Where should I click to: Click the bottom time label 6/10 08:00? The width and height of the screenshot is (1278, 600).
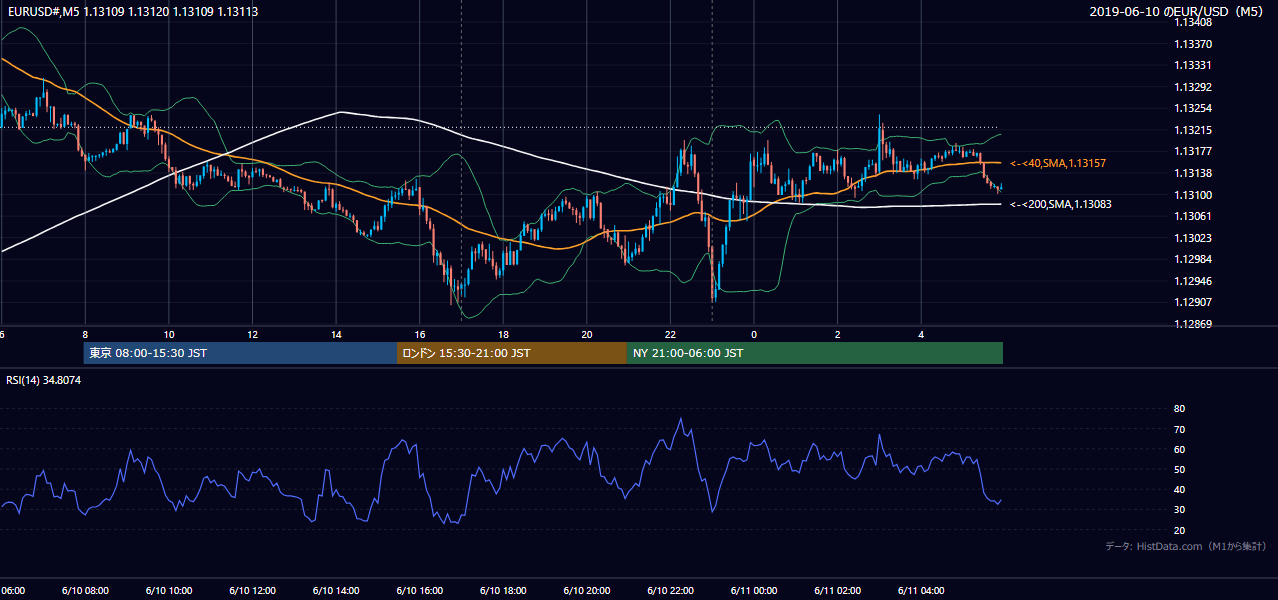click(x=84, y=591)
